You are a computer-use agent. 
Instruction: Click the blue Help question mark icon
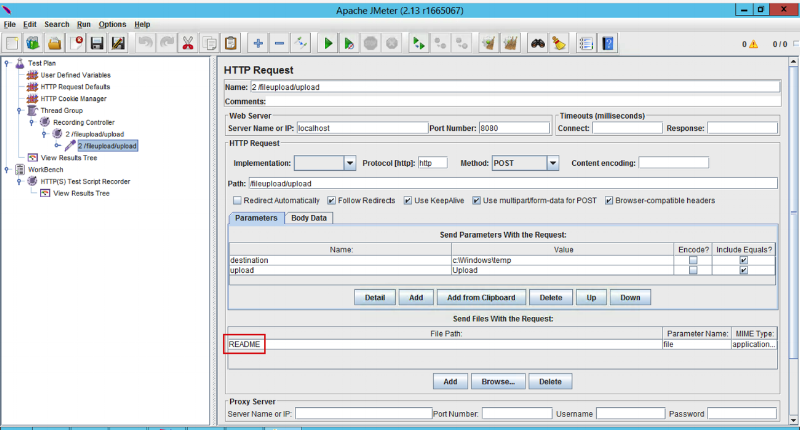608,43
